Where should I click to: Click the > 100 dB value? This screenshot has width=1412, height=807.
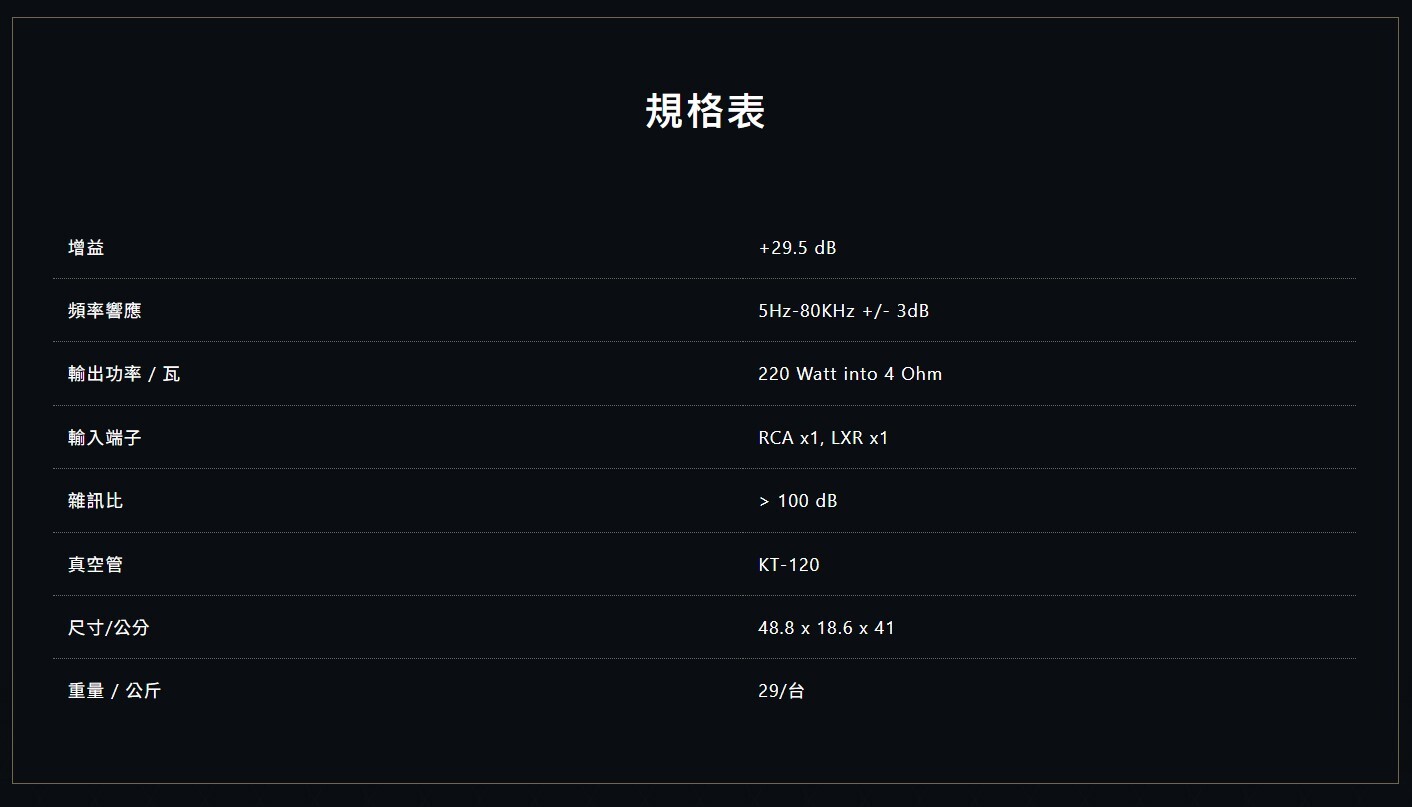(797, 501)
